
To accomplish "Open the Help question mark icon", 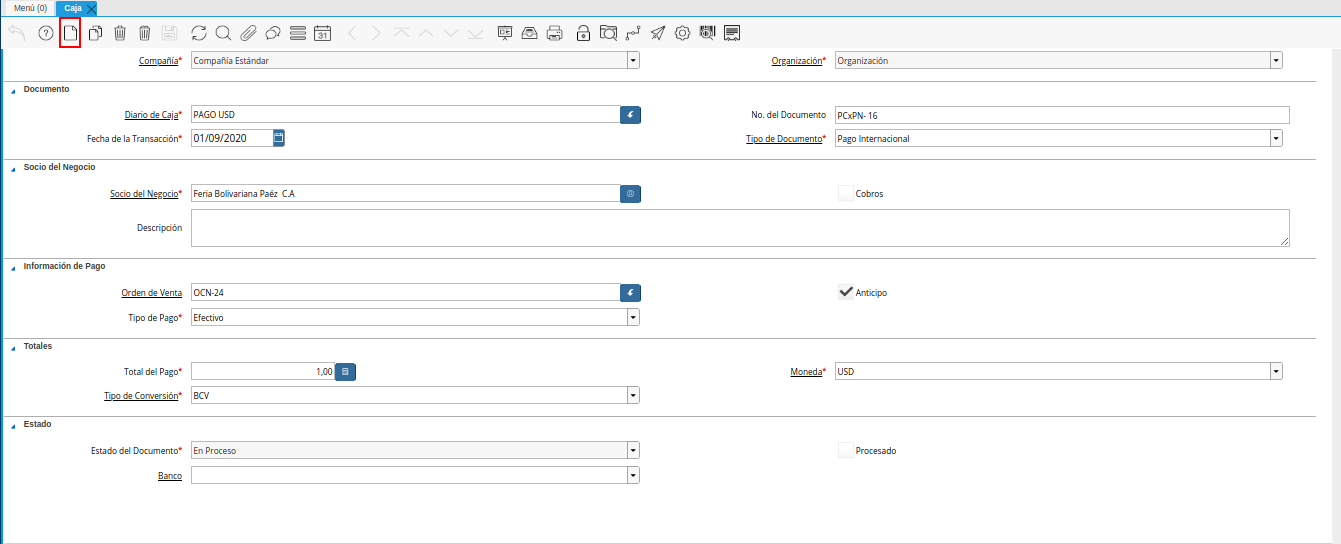I will point(45,33).
